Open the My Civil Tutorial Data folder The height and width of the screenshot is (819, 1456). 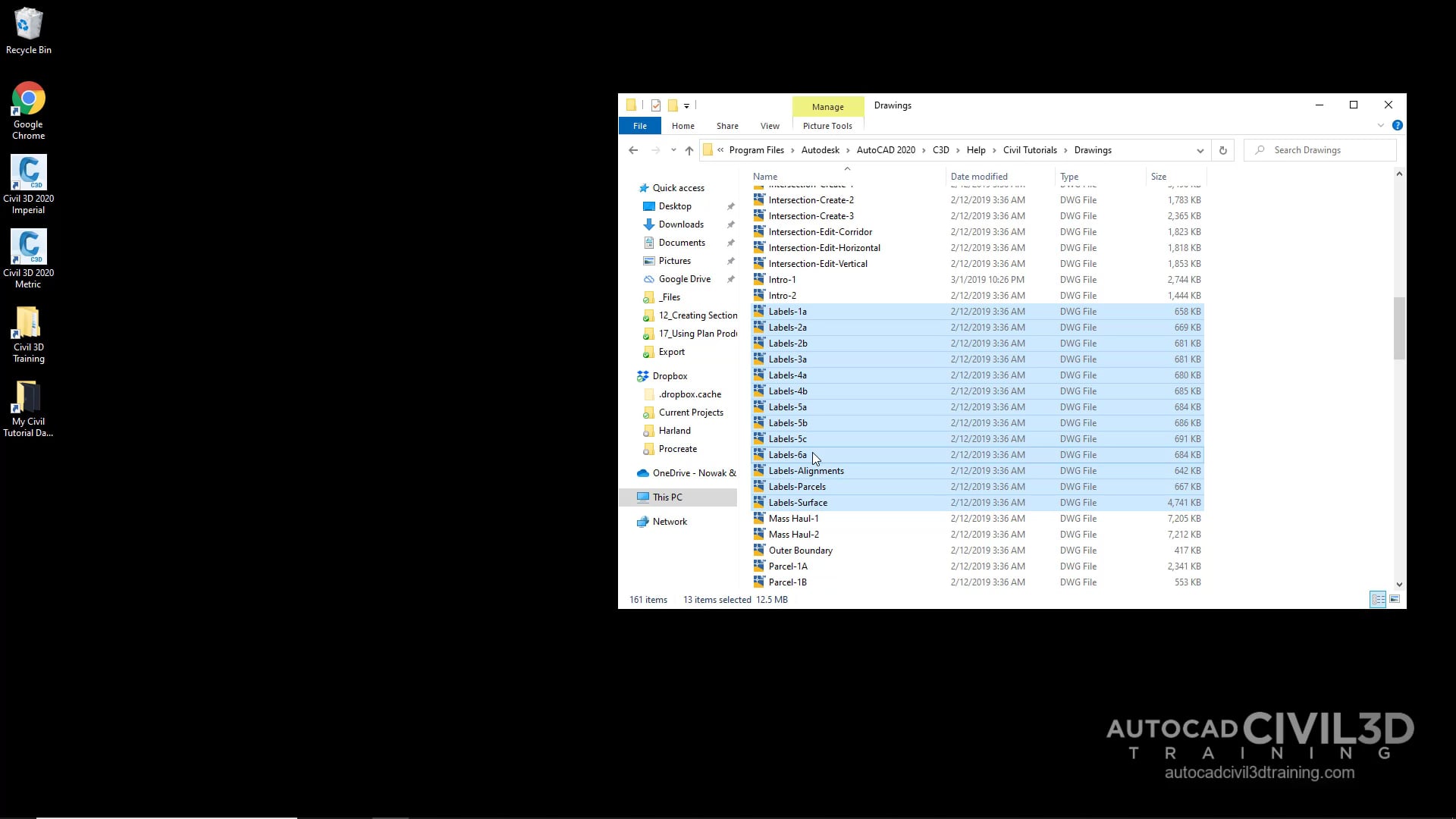point(28,397)
